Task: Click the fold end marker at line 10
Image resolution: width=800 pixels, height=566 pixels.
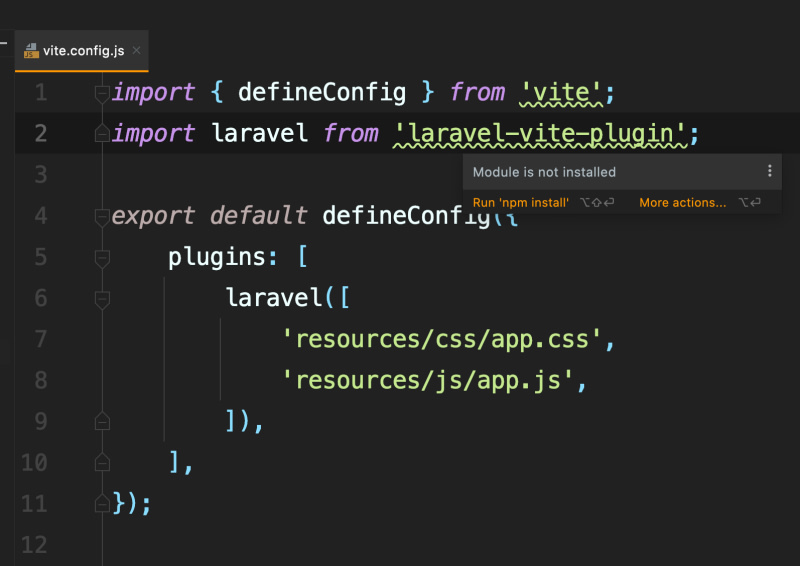Action: coord(102,462)
